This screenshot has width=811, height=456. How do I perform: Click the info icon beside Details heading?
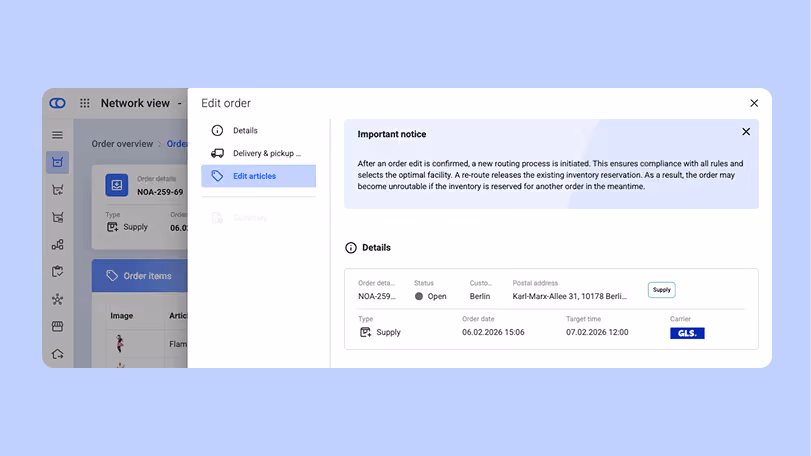351,248
